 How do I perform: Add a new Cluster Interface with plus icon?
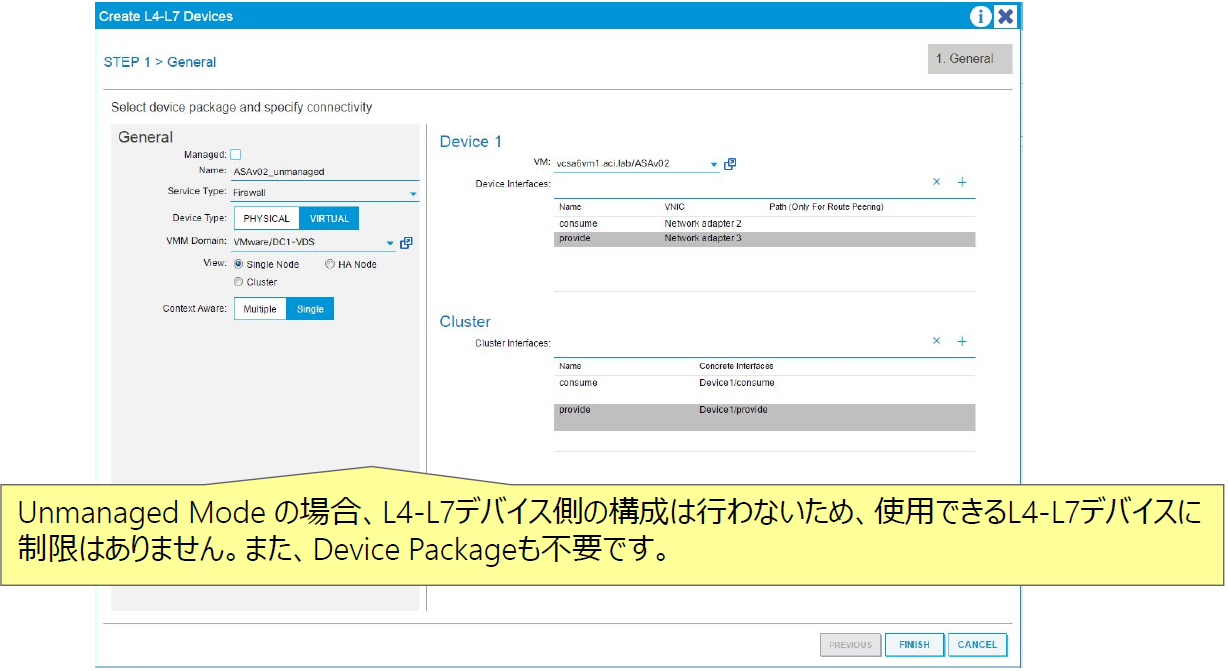click(x=962, y=341)
